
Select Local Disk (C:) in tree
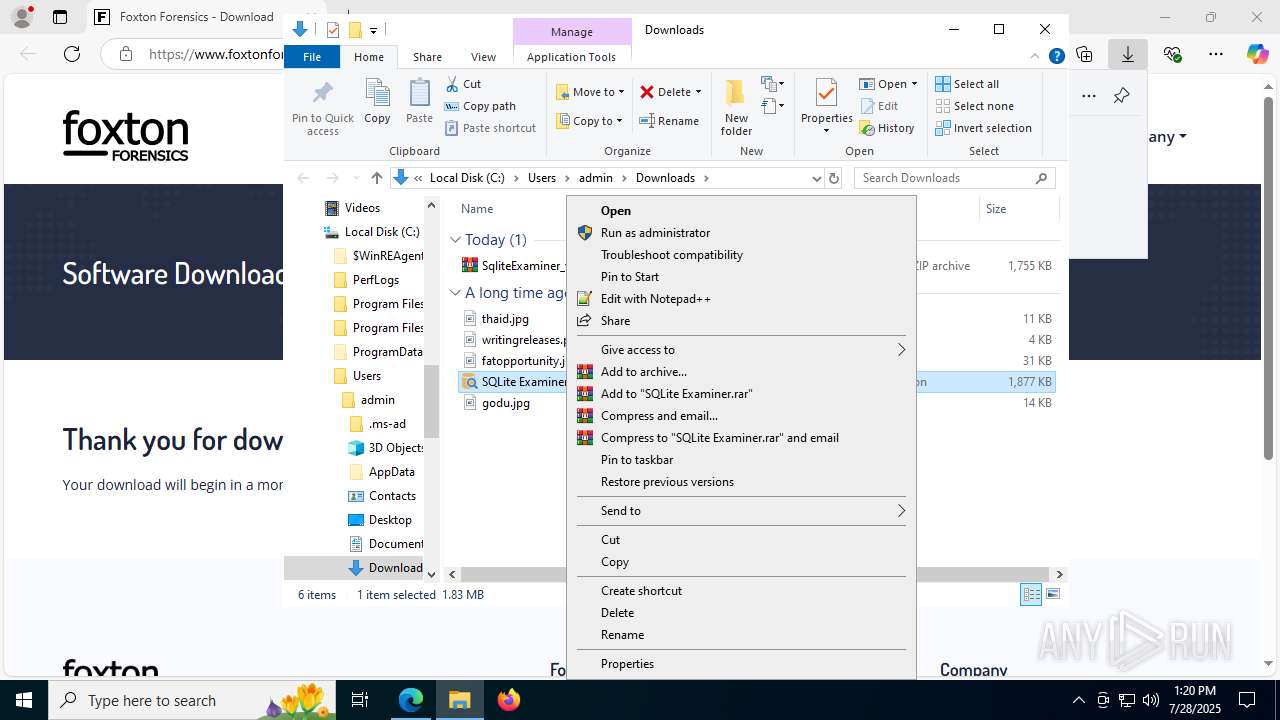[x=381, y=232]
